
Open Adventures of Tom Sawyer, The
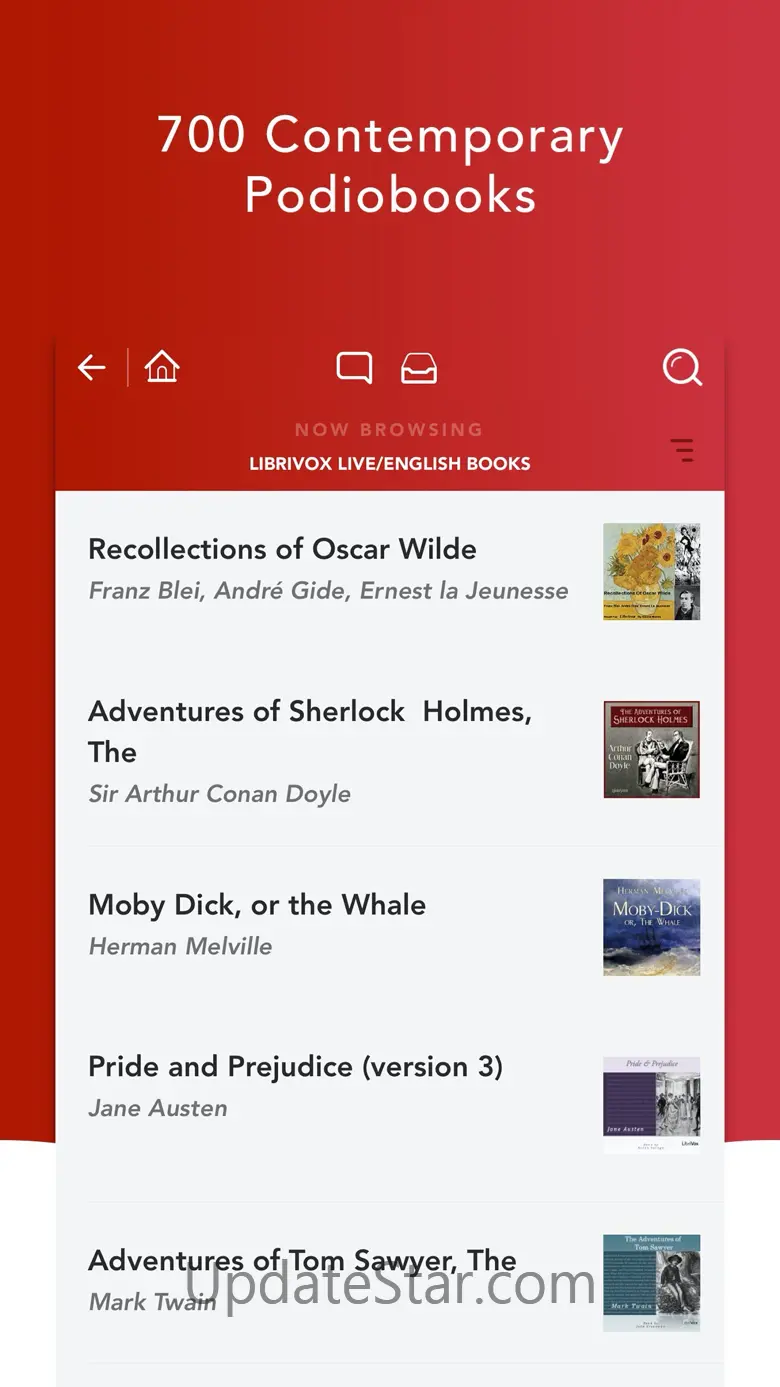(302, 1260)
